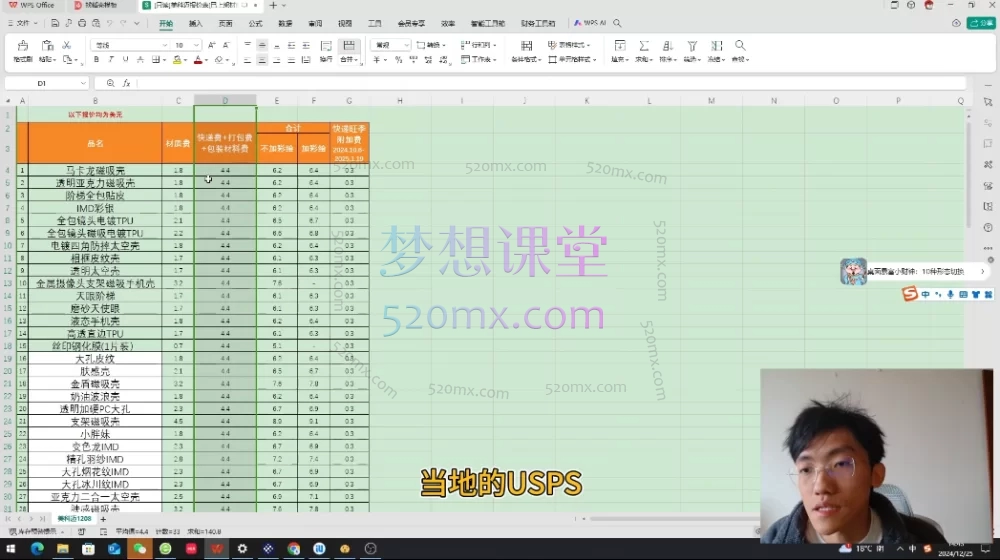Viewport: 1000px width, 560px height.
Task: Open the Page (页面) ribbon tab
Action: (x=226, y=24)
